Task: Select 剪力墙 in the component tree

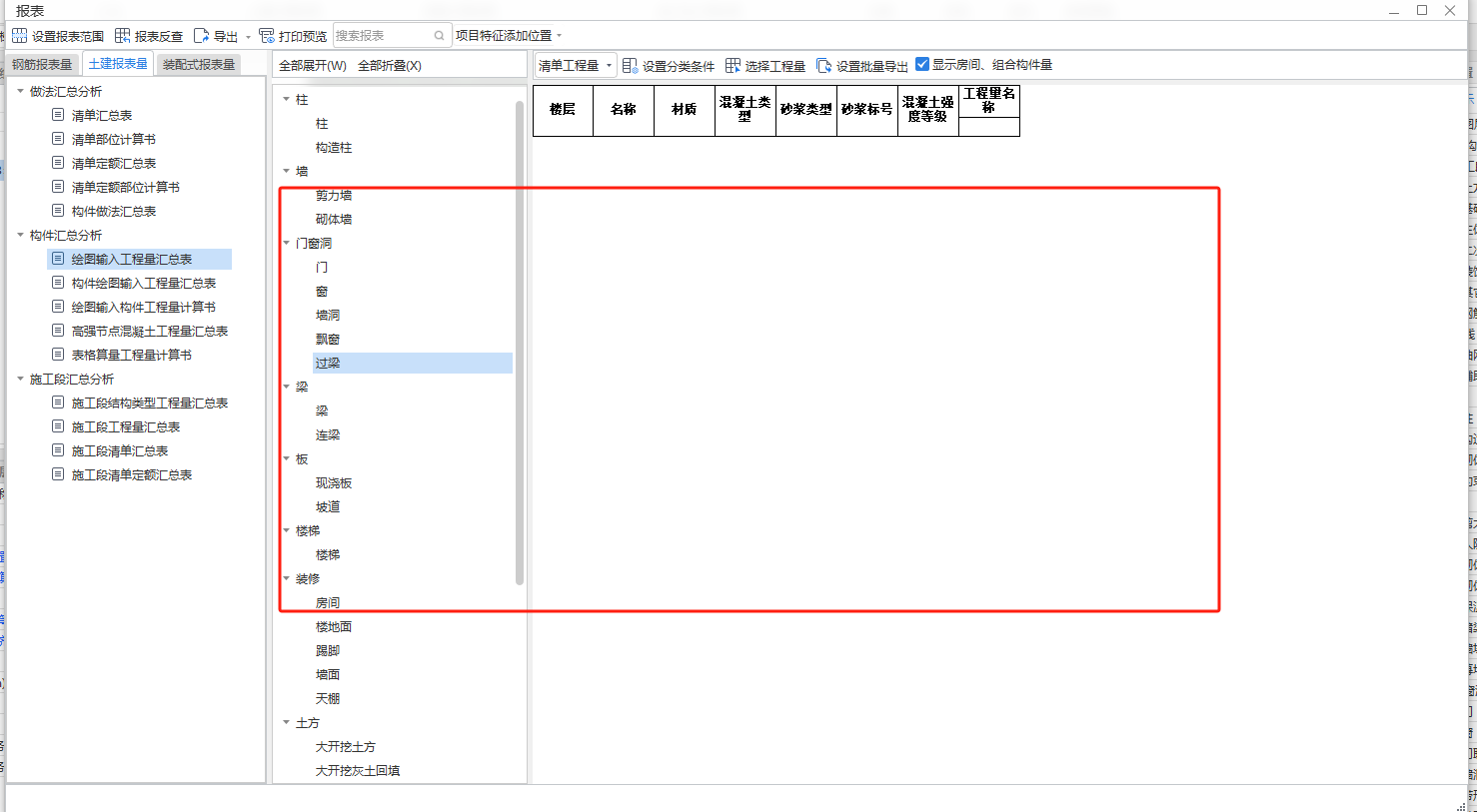Action: tap(334, 195)
